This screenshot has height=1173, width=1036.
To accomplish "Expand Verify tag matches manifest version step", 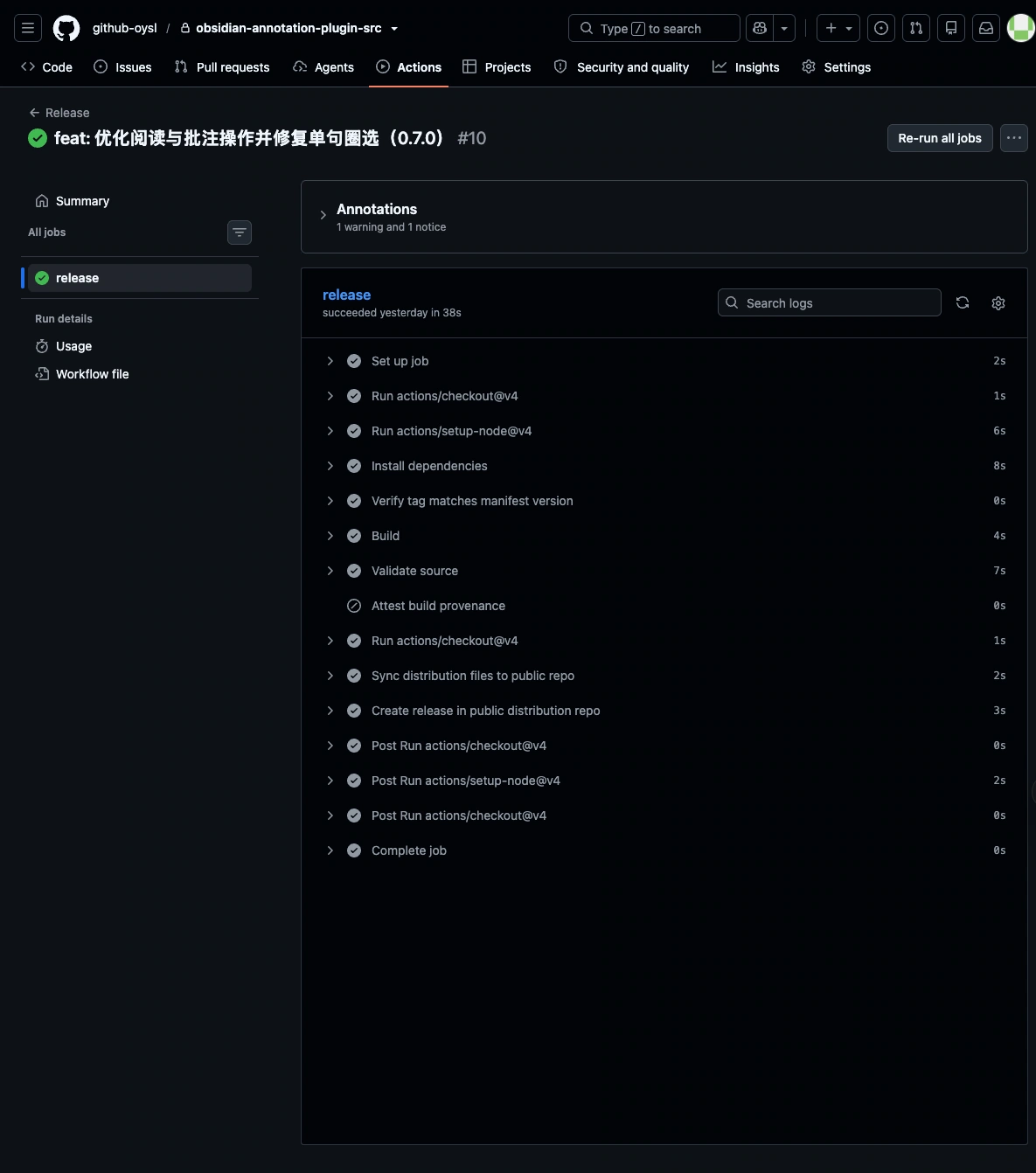I will tap(664, 501).
